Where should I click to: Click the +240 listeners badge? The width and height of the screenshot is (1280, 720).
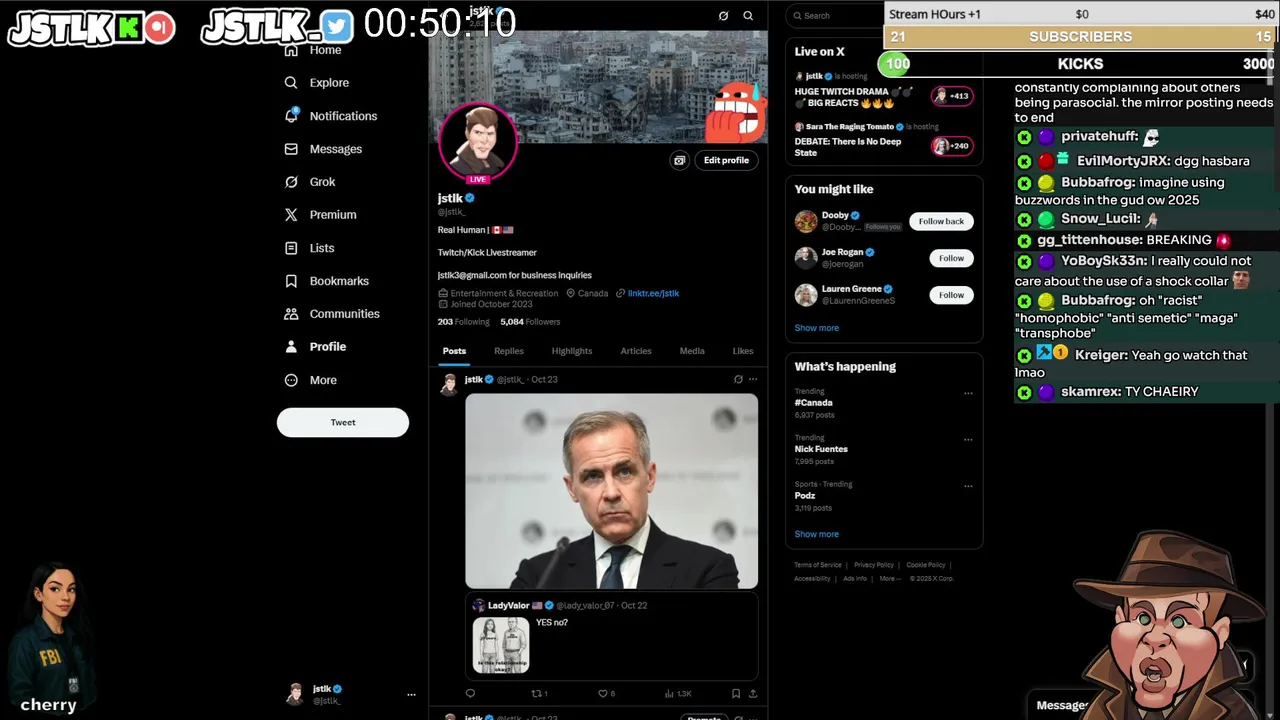[x=951, y=146]
